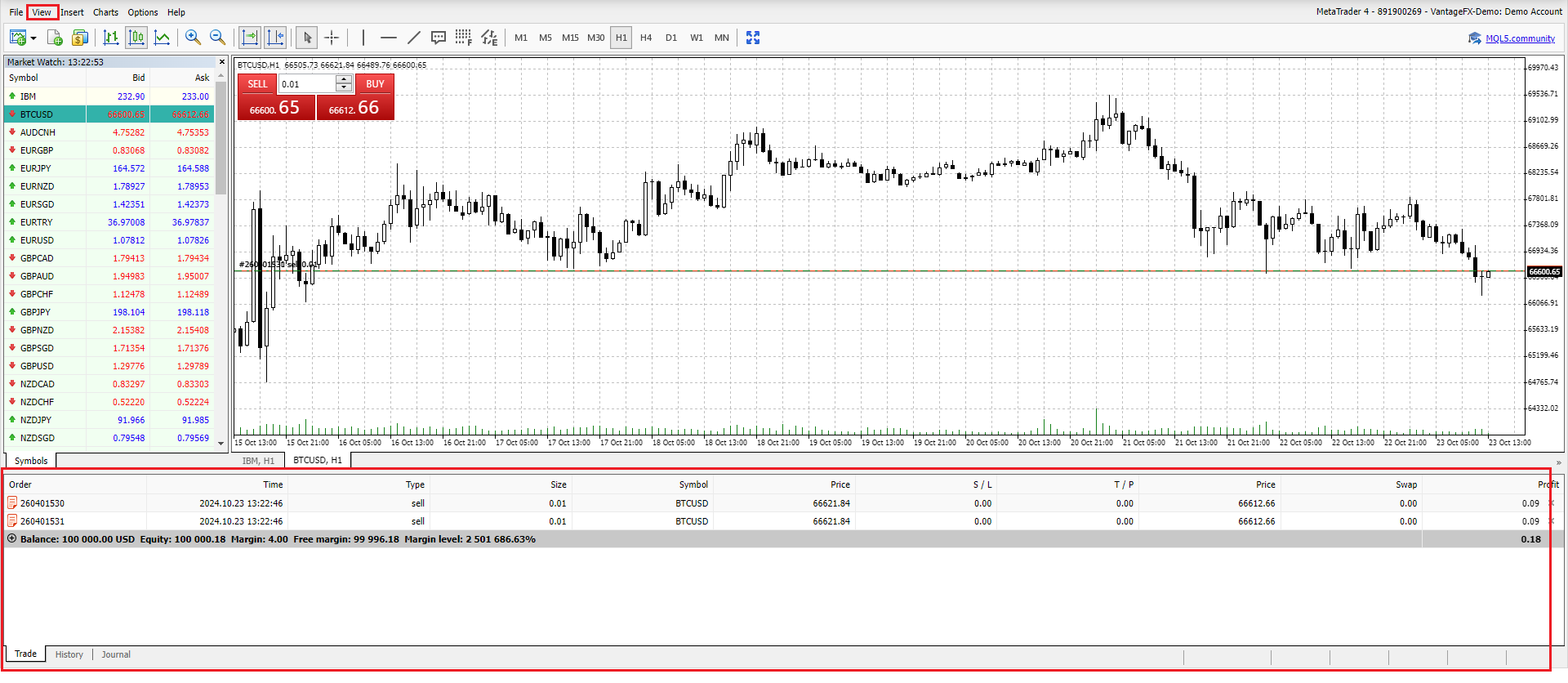Click the zoom in magnifier icon
The height and width of the screenshot is (683, 1568).
coord(193,38)
